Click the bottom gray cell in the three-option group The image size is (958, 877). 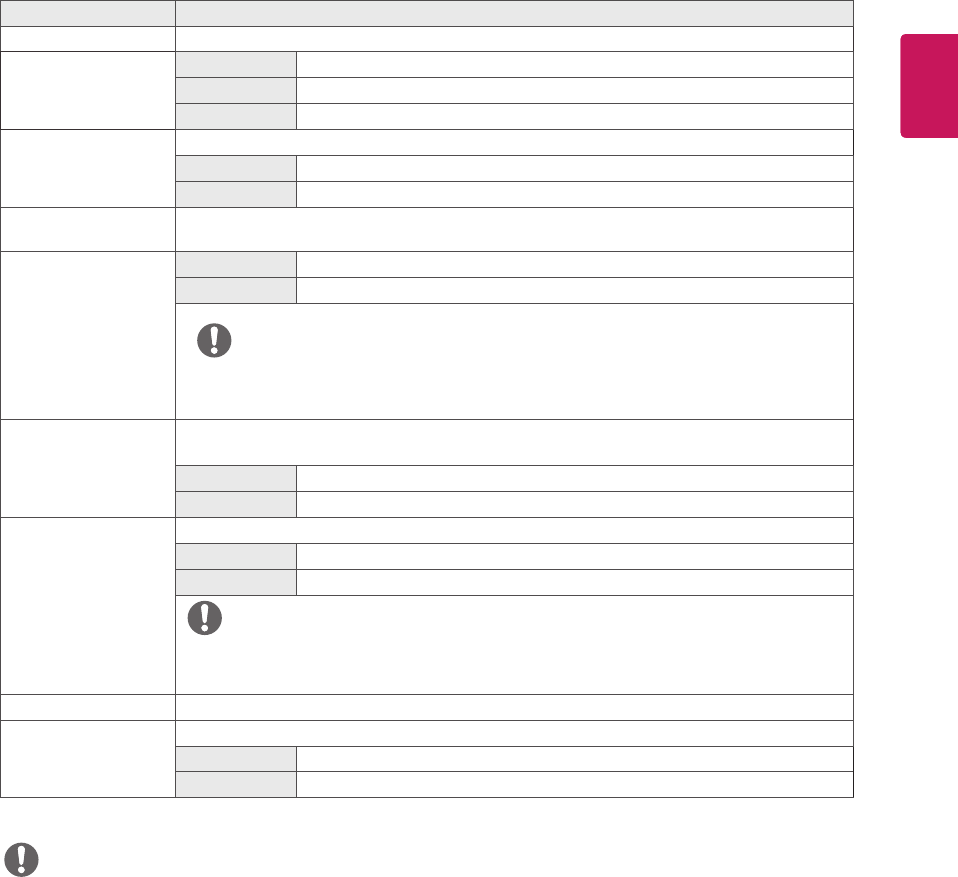coord(236,116)
